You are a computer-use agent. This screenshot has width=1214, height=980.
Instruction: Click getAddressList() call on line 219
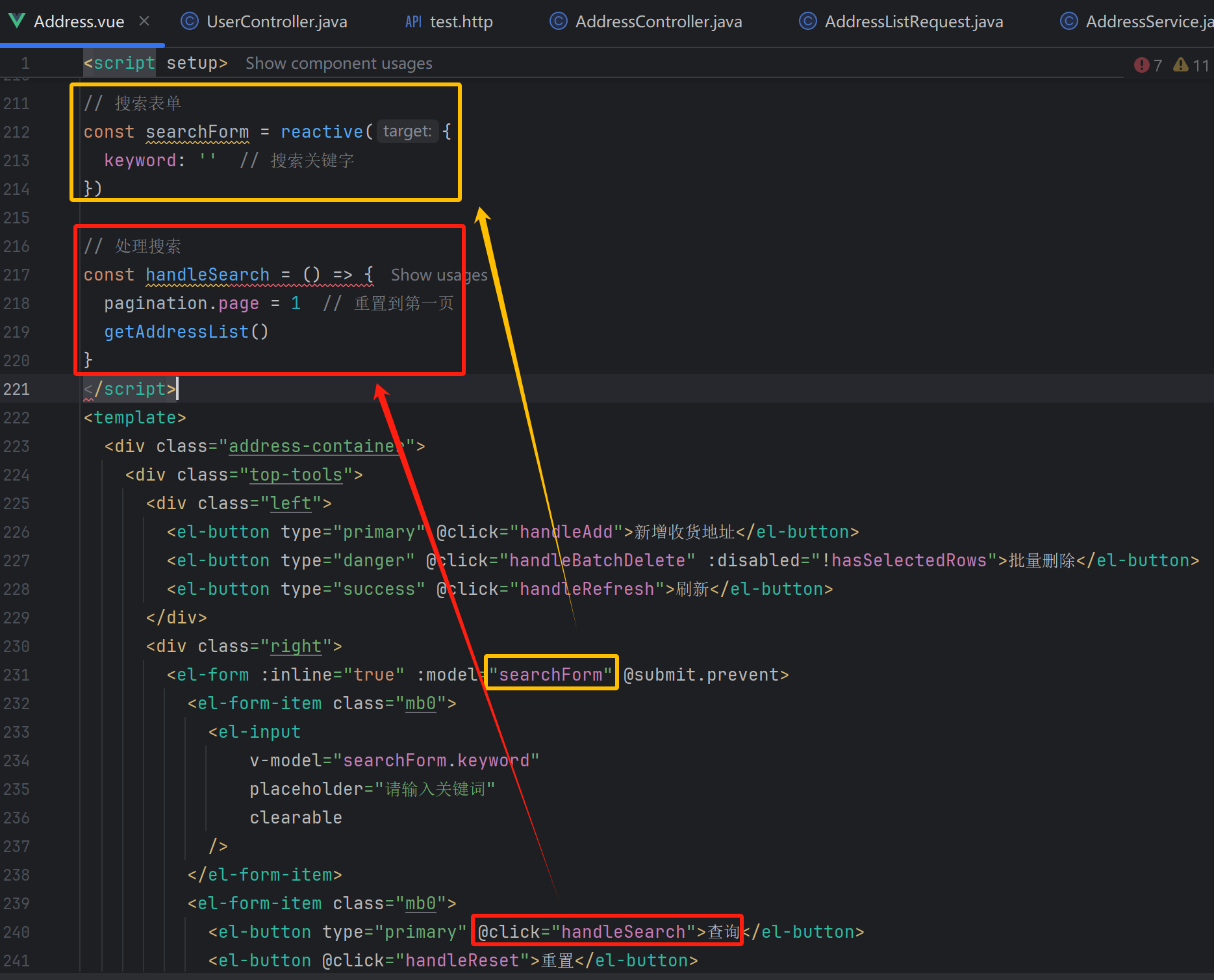(x=186, y=332)
